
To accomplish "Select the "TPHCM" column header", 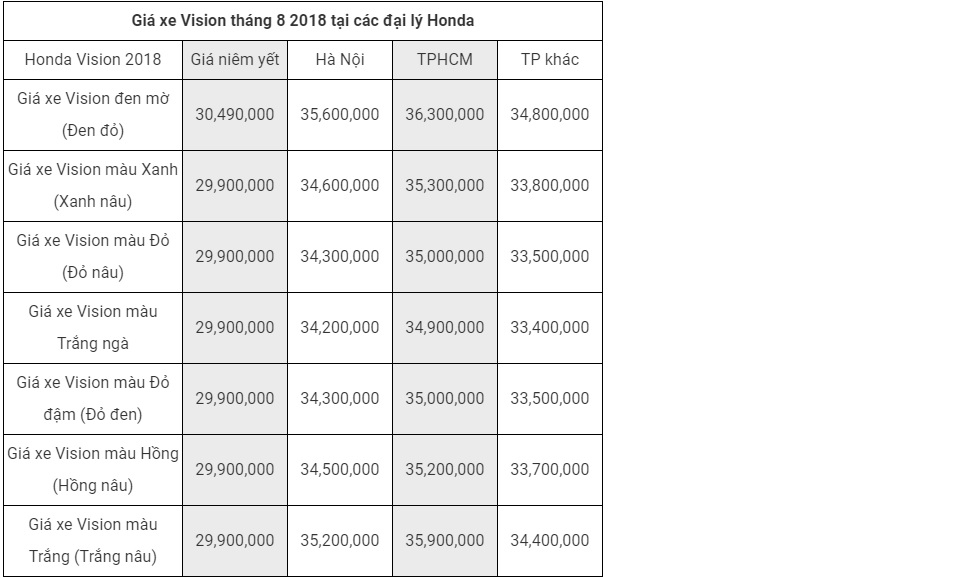I will (x=445, y=59).
